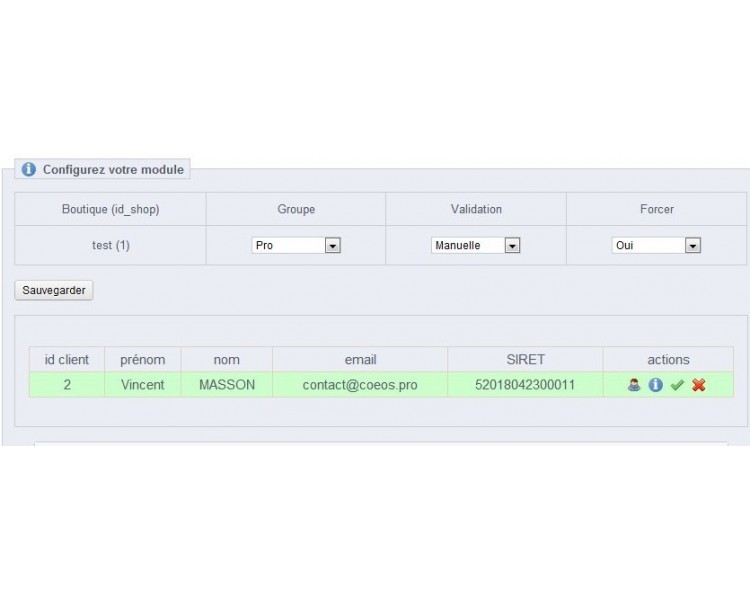Reject customer with the red cross icon
Screen dimensions: 750x600
click(x=699, y=385)
